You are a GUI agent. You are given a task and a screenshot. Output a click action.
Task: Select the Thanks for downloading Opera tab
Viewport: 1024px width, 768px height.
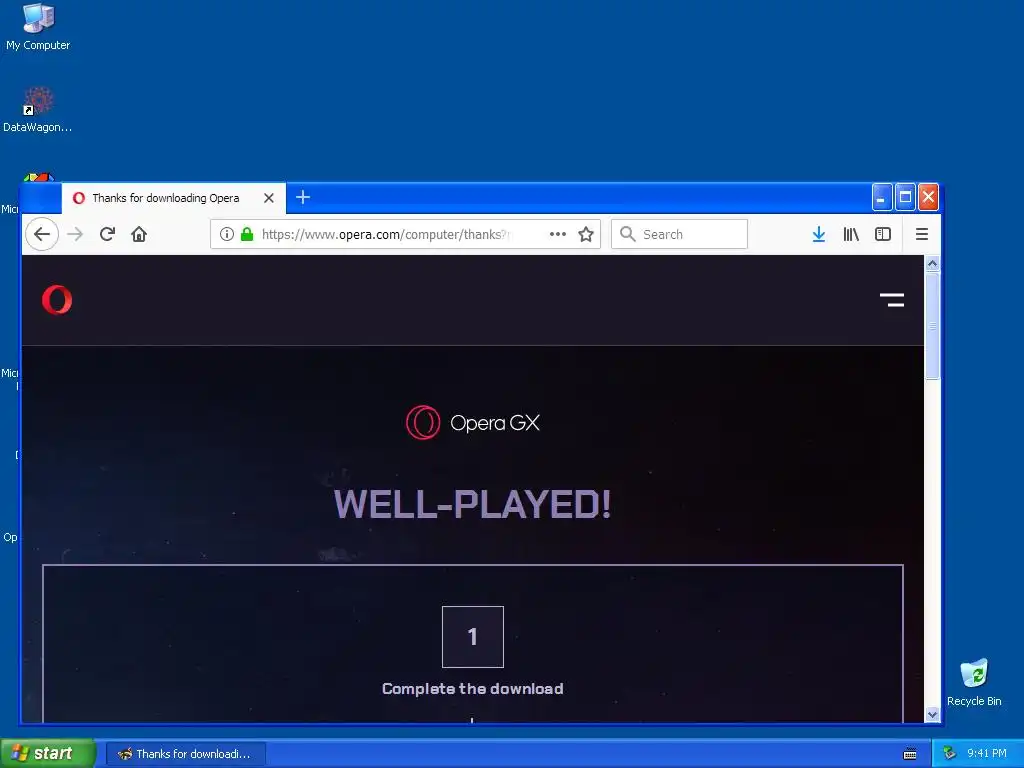coord(174,198)
